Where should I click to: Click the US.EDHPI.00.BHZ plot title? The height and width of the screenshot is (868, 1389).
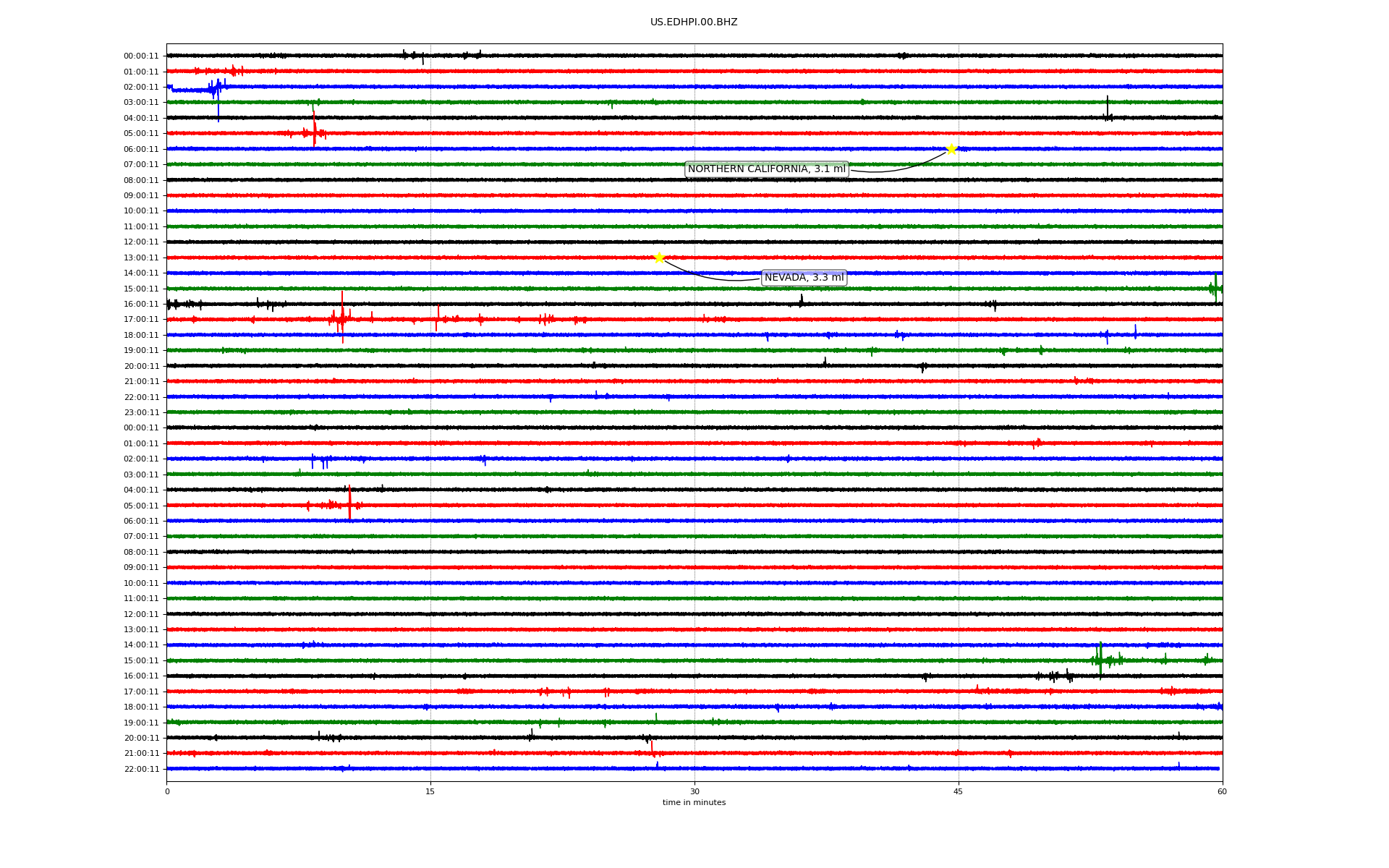pyautogui.click(x=694, y=22)
